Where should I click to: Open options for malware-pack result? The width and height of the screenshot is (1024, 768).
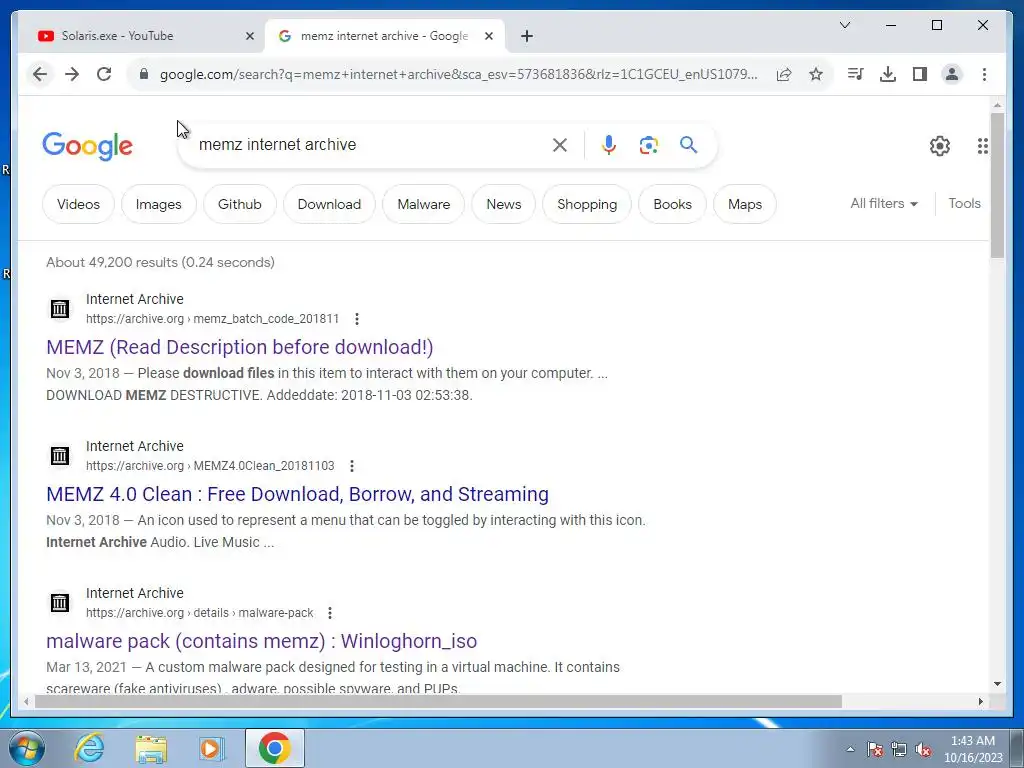[x=330, y=613]
